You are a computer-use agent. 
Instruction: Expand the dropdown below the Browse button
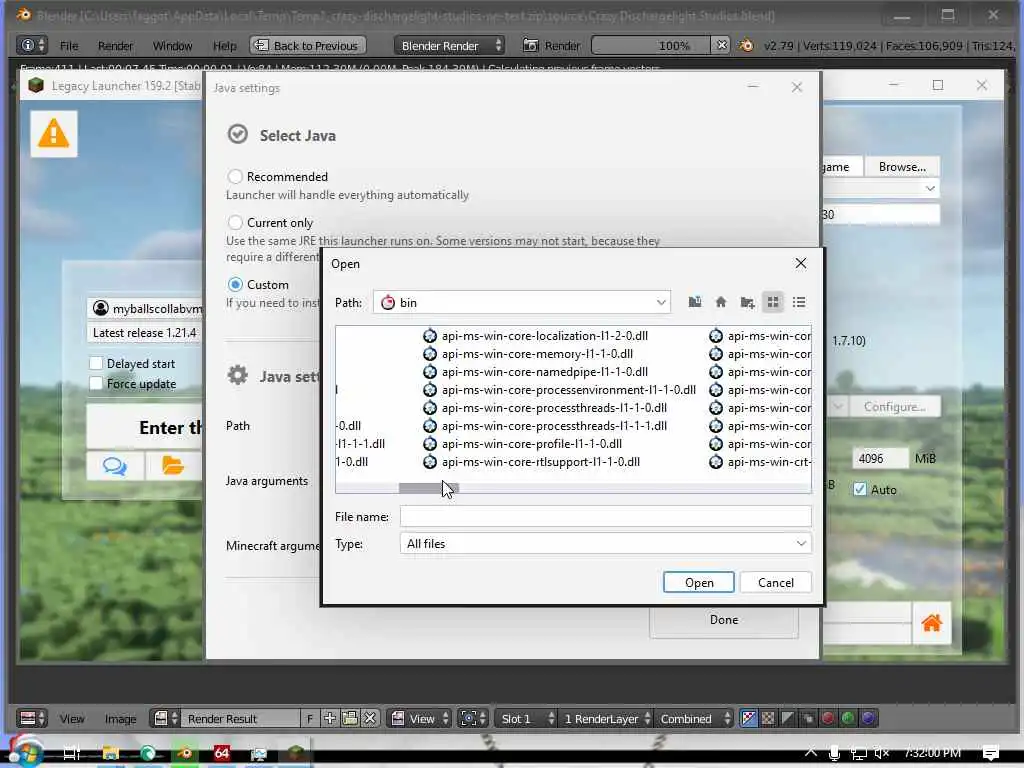point(930,189)
